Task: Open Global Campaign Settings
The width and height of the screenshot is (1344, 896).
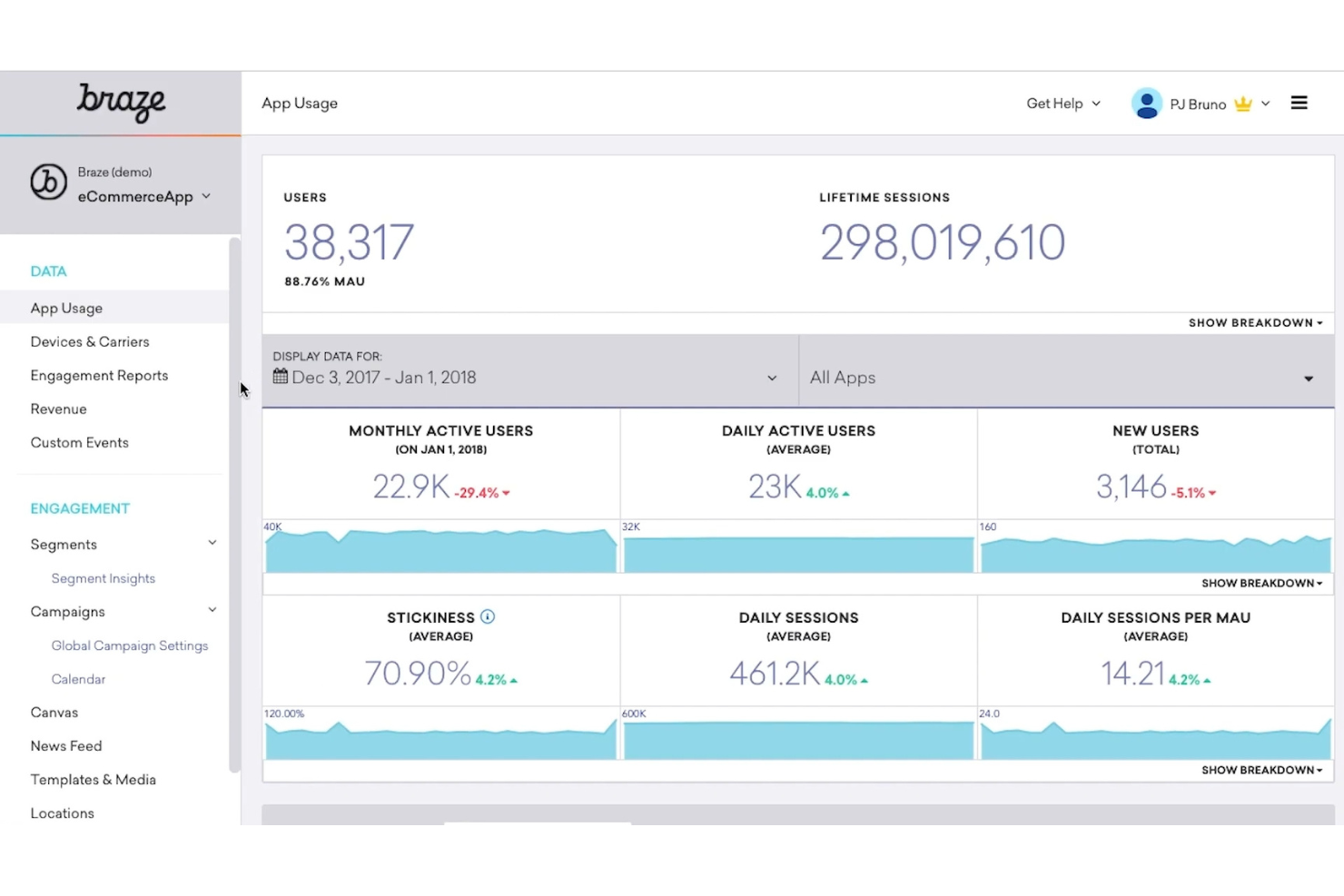Action: point(129,645)
